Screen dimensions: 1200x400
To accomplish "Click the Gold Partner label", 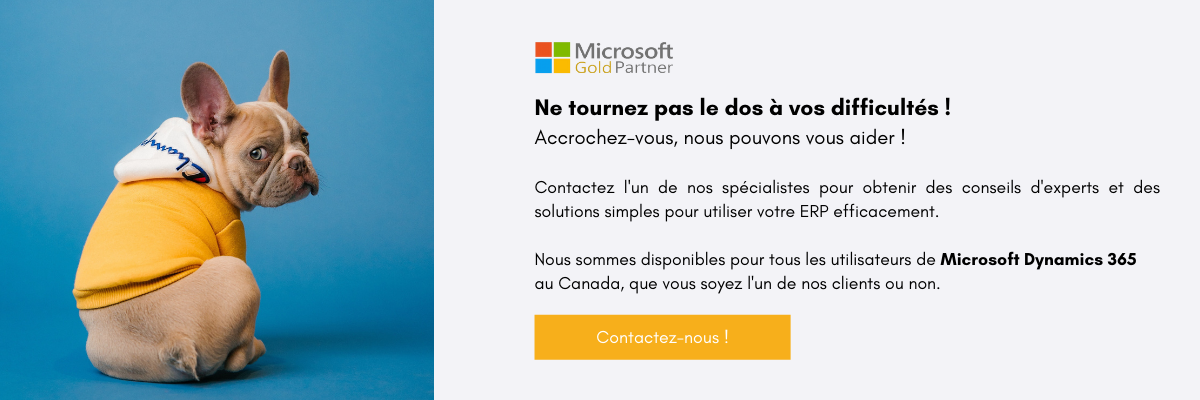I will 624,68.
